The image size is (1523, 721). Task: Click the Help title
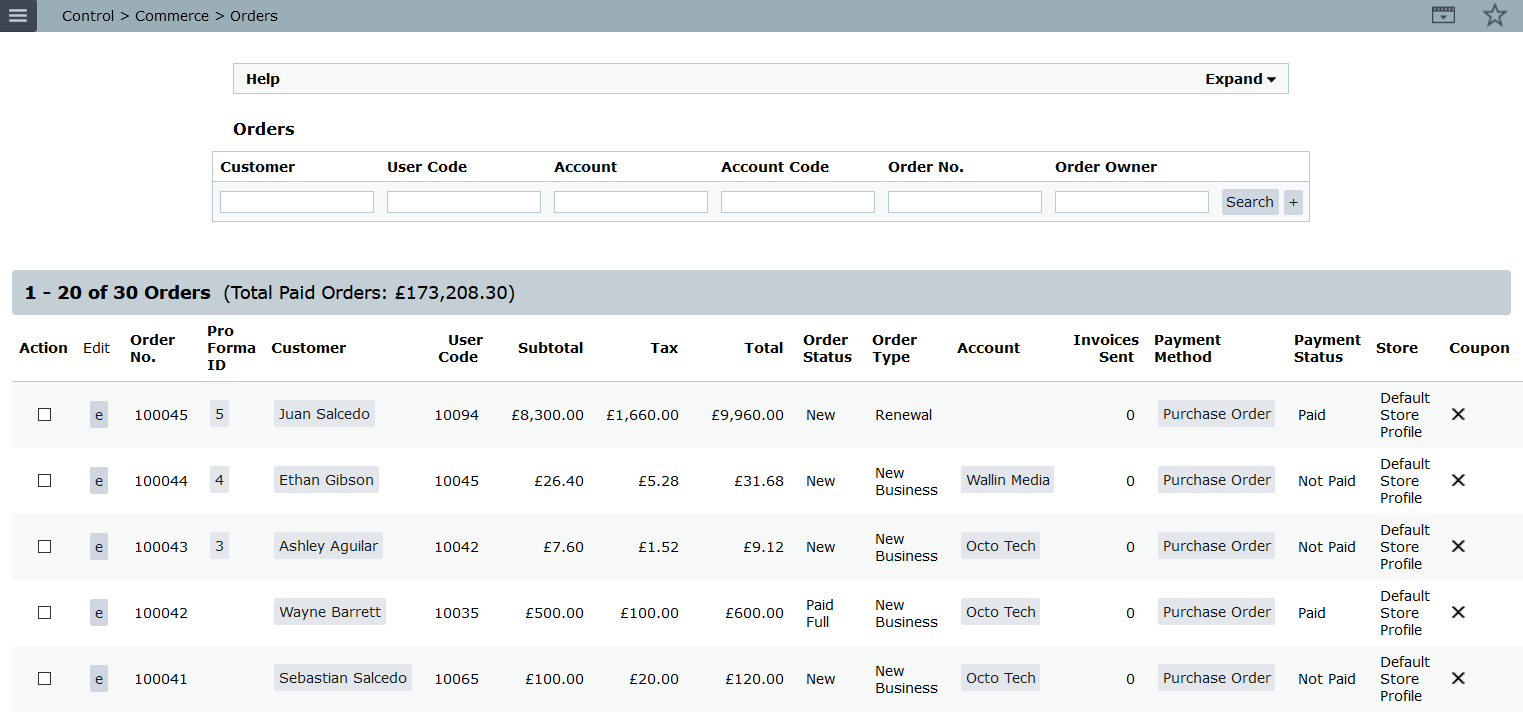(x=263, y=79)
